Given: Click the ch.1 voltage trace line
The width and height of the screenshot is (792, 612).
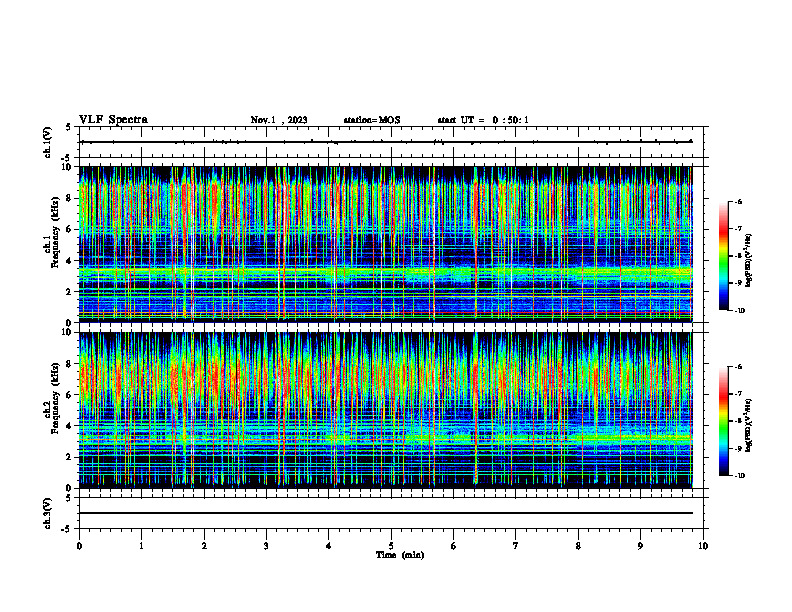Looking at the screenshot, I should [x=385, y=142].
